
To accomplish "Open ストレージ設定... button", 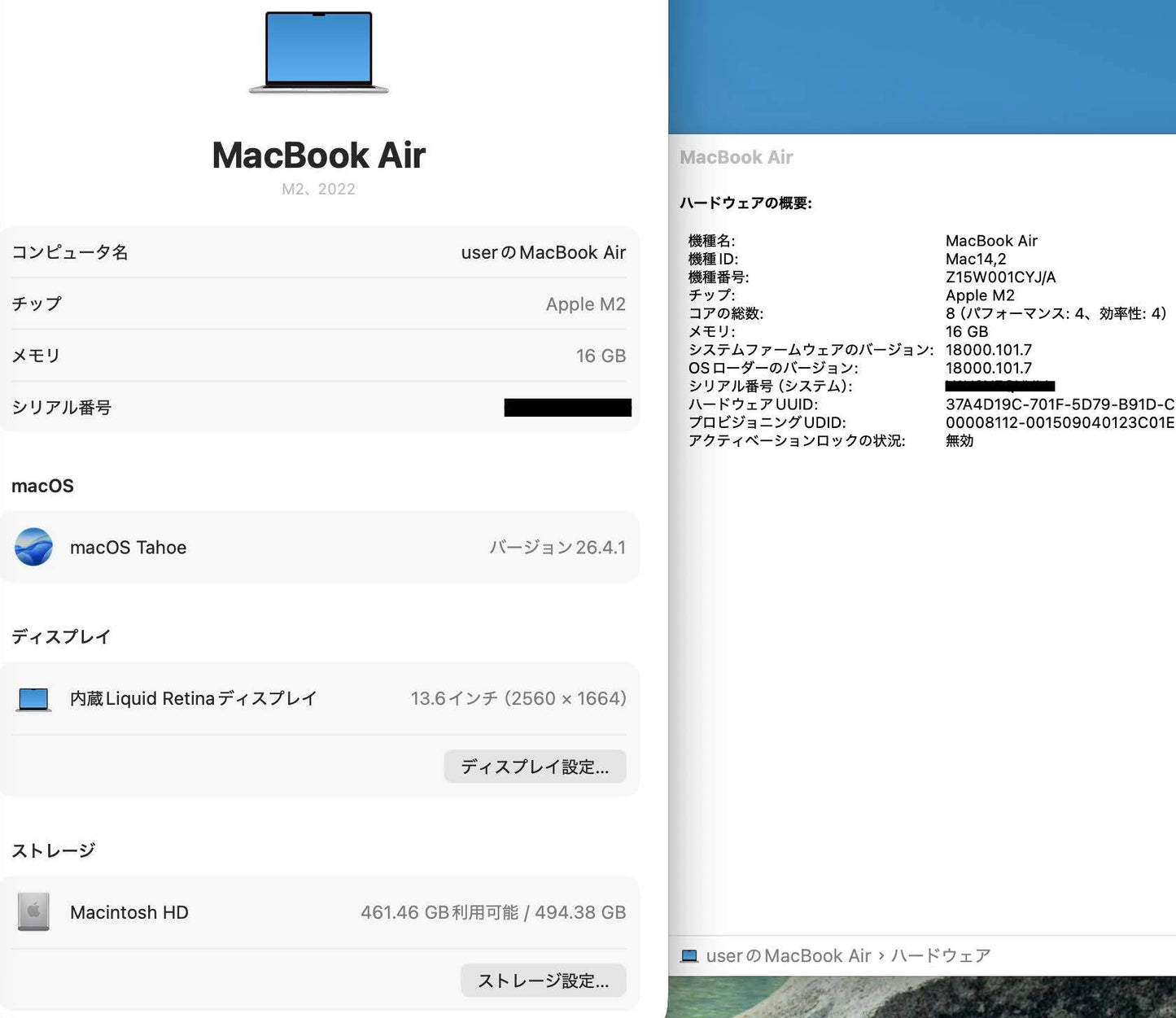I will (x=543, y=981).
